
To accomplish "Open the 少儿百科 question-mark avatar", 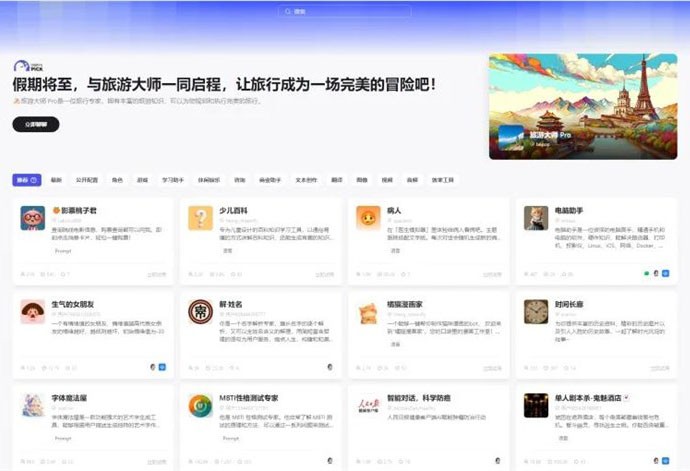I will click(x=200, y=218).
